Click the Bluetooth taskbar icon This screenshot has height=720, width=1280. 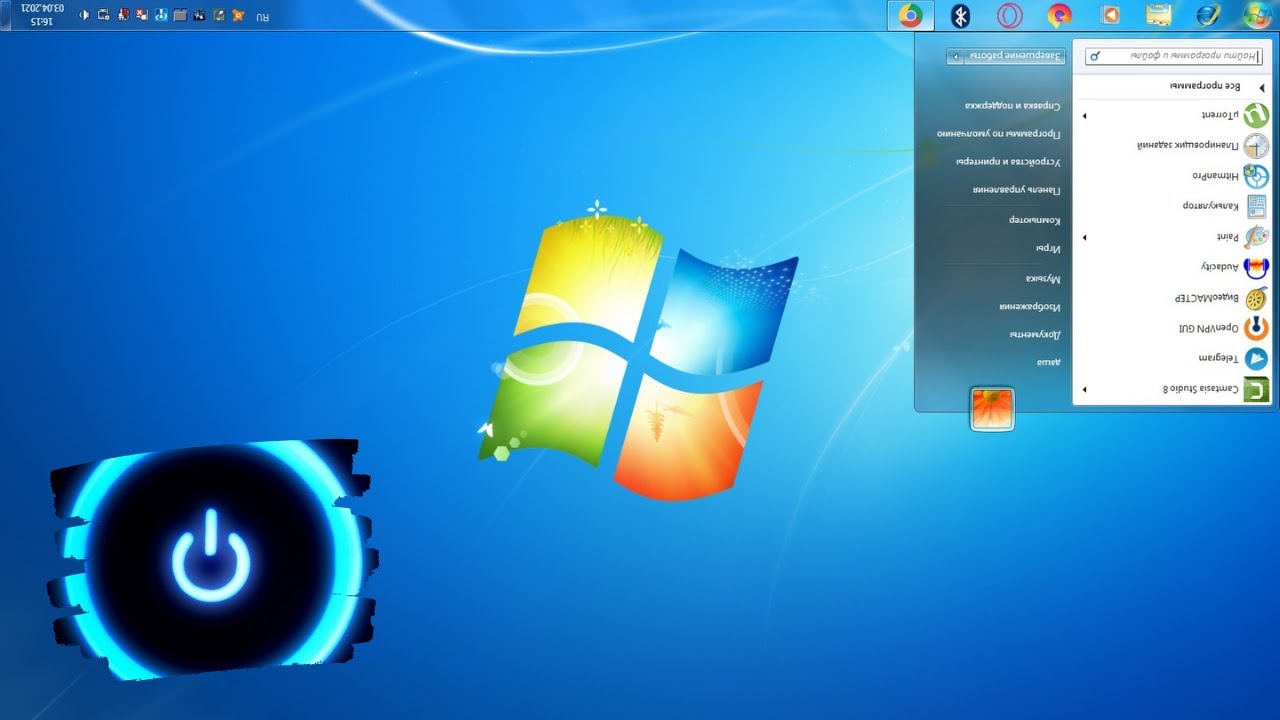coord(960,15)
